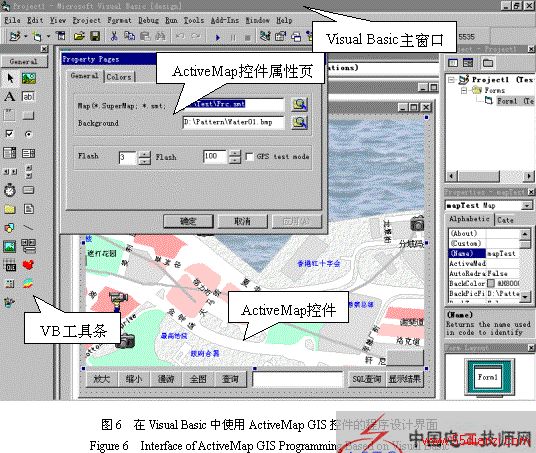Screen dimensions: 536x453
Task: Select the Frame tool in toolbox
Action: pos(10,115)
